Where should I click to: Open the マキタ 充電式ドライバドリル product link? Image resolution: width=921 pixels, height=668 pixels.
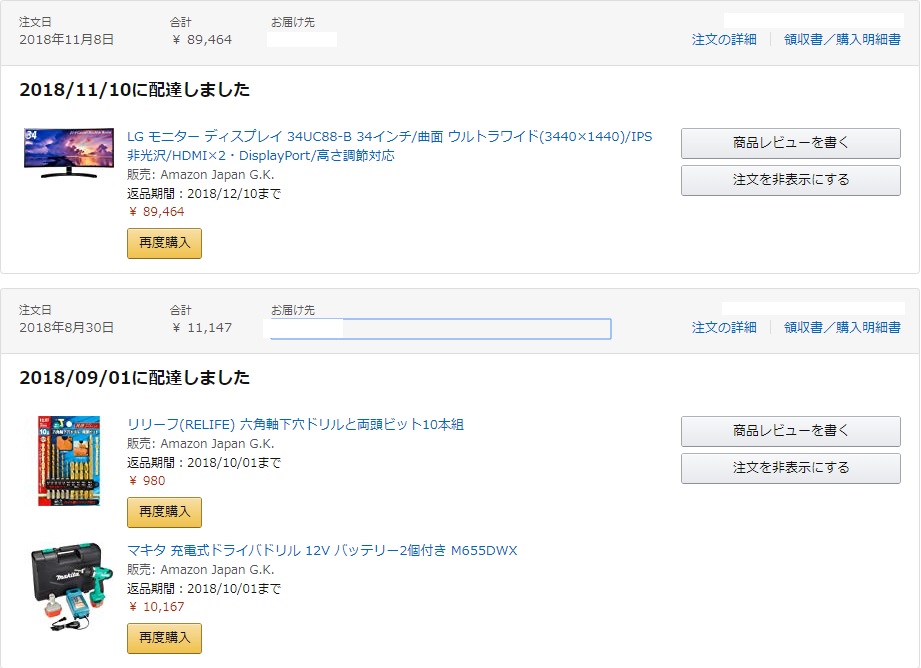tap(322, 550)
